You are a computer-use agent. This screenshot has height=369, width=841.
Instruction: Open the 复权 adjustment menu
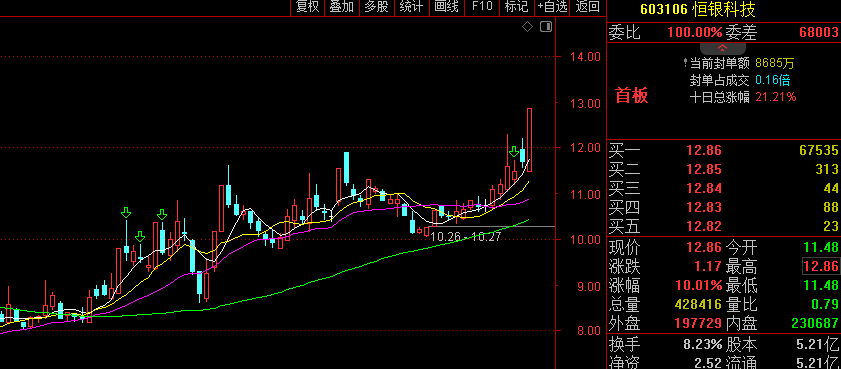tap(308, 7)
